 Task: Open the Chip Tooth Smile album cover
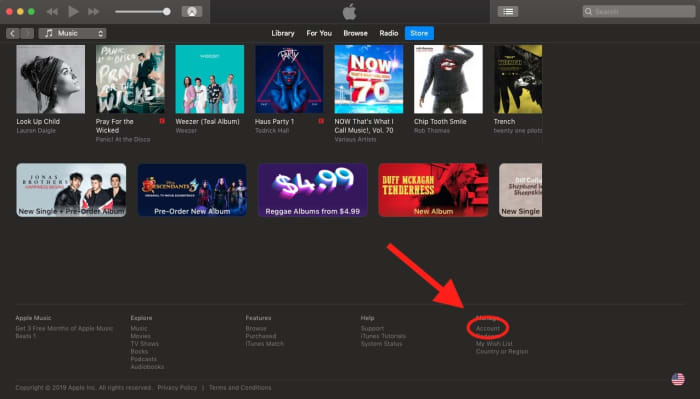(448, 79)
